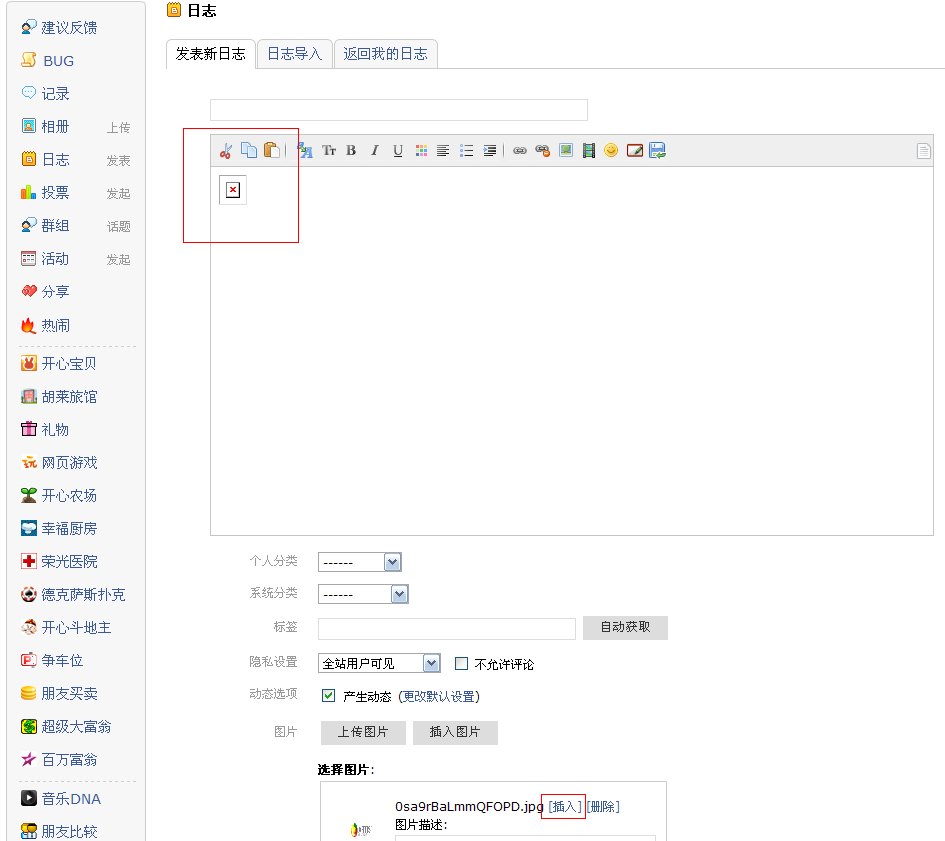This screenshot has width=945, height=841.
Task: Click the insert link chain icon
Action: [x=520, y=151]
